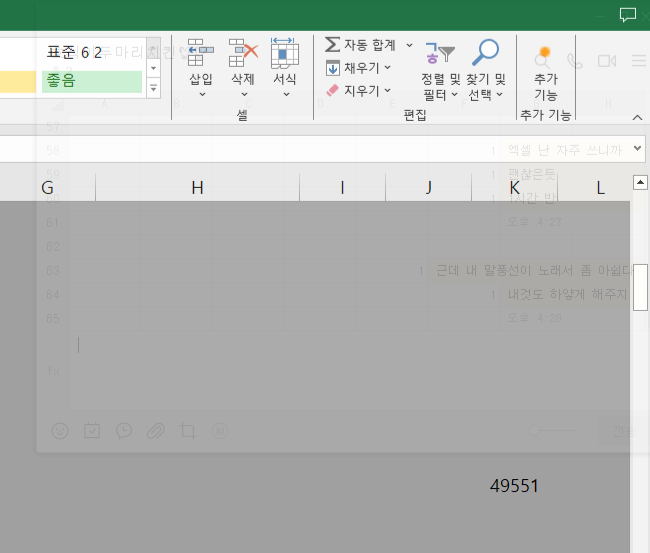This screenshot has height=553, width=650.
Task: Apply the yellow Neutral cell style swatch
Action: coord(18,82)
